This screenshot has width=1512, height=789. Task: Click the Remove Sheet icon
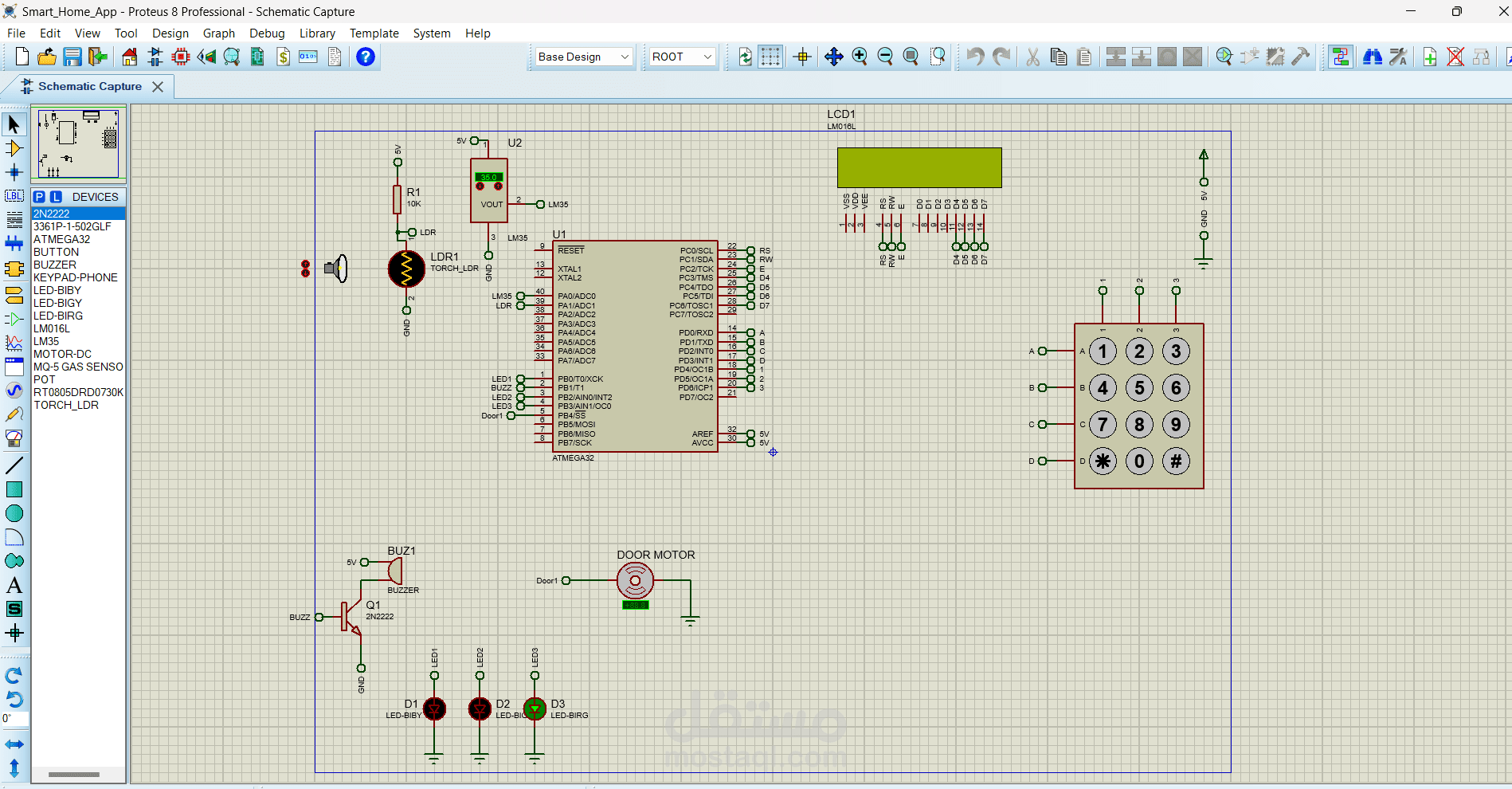[1455, 57]
